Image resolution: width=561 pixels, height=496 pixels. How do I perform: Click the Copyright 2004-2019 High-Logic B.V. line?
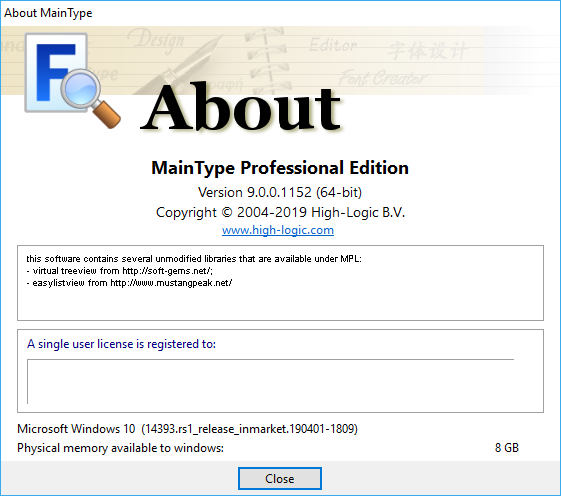280,213
